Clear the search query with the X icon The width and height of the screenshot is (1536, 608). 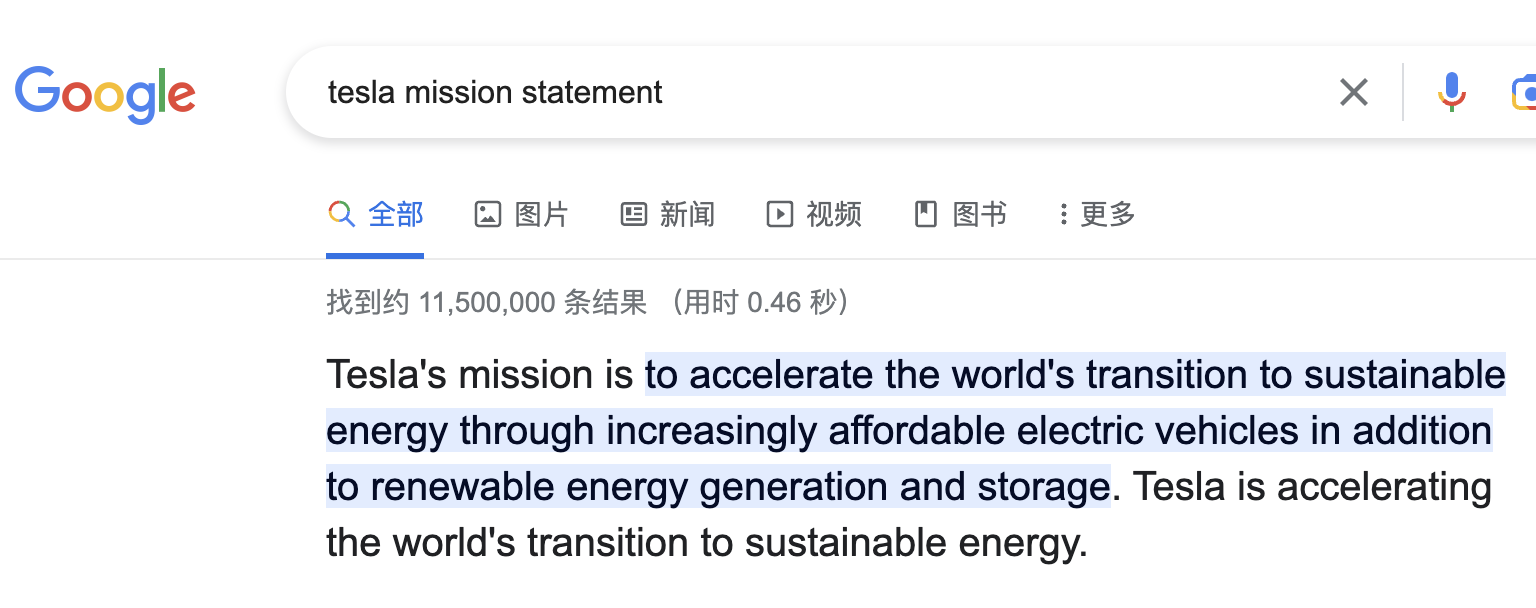point(1354,93)
